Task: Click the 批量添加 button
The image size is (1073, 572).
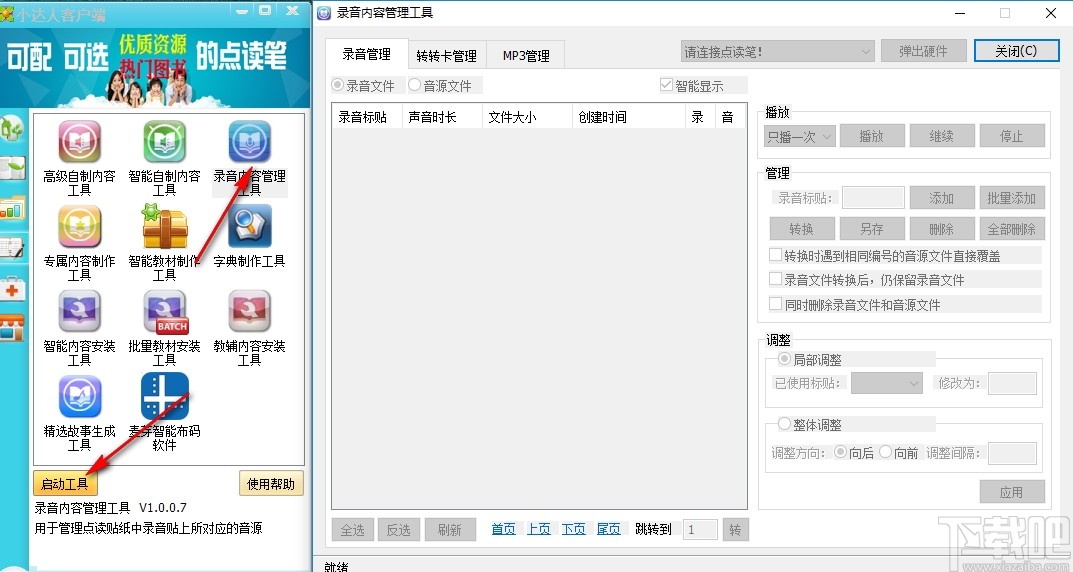Action: (x=1011, y=198)
